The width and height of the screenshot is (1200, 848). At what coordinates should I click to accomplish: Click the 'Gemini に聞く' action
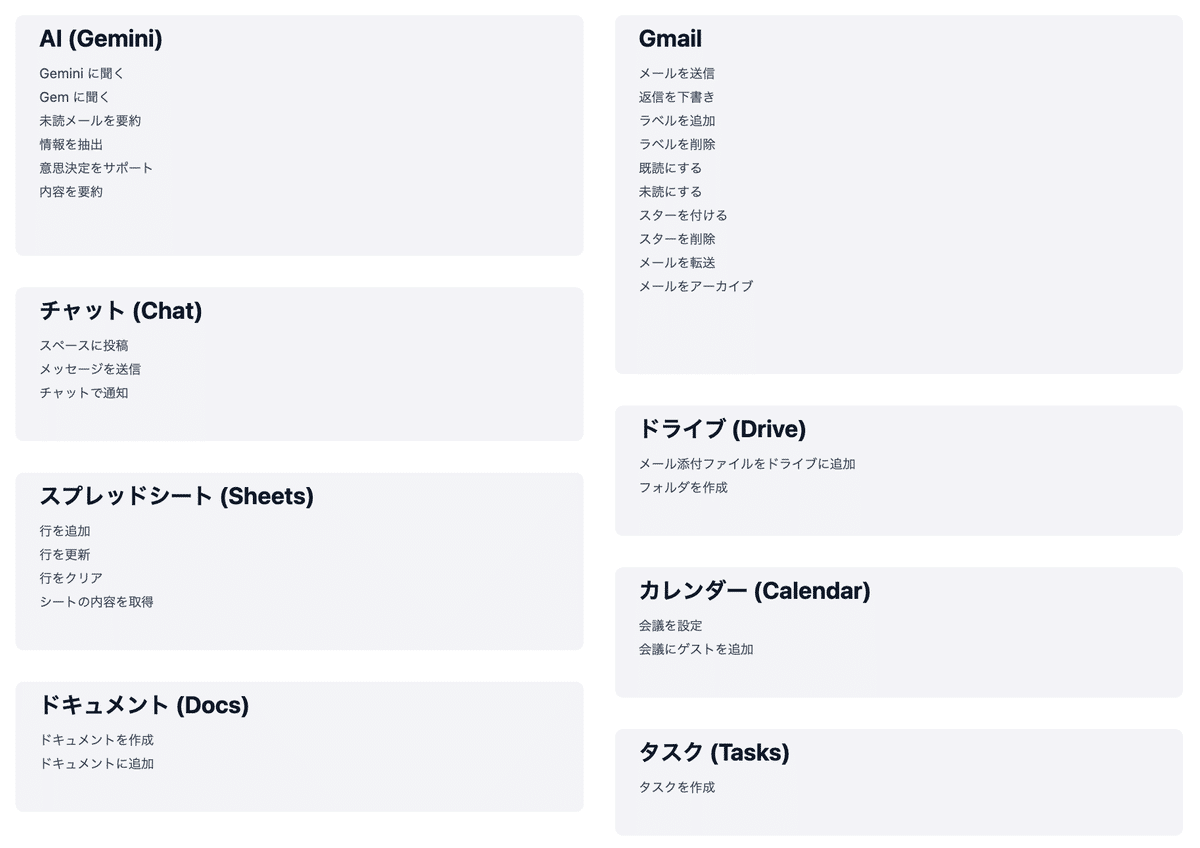pos(82,73)
